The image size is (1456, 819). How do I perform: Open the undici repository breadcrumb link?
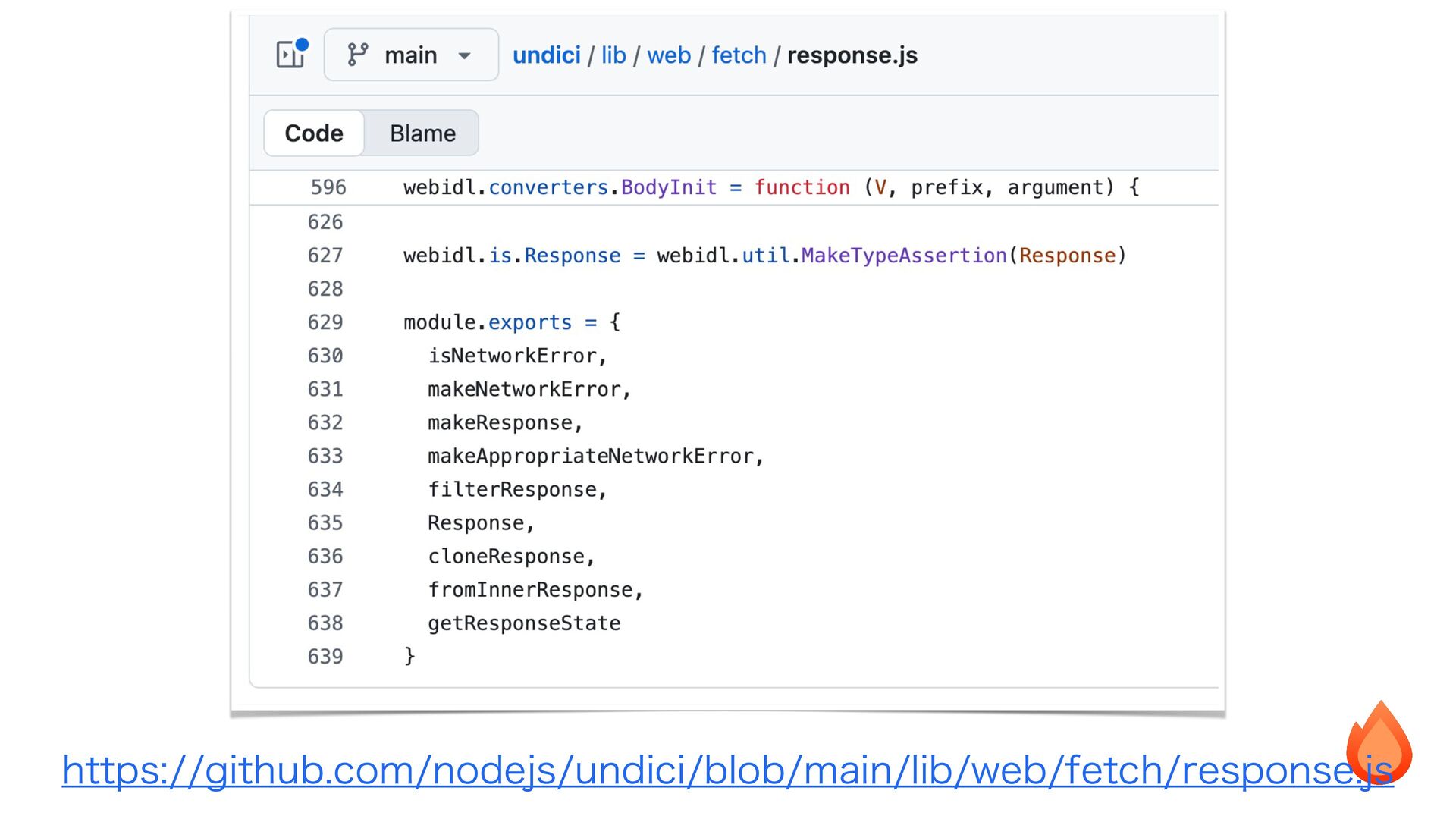tap(546, 55)
